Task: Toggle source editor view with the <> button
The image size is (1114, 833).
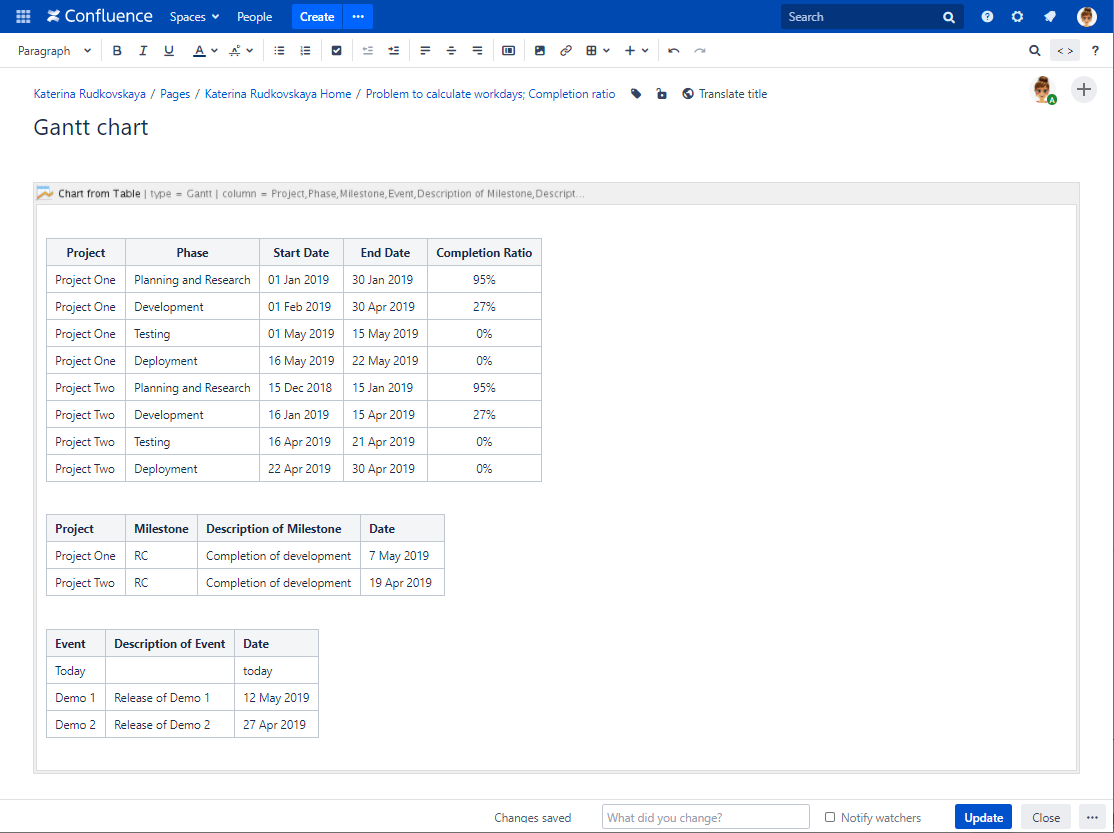Action: 1065,50
